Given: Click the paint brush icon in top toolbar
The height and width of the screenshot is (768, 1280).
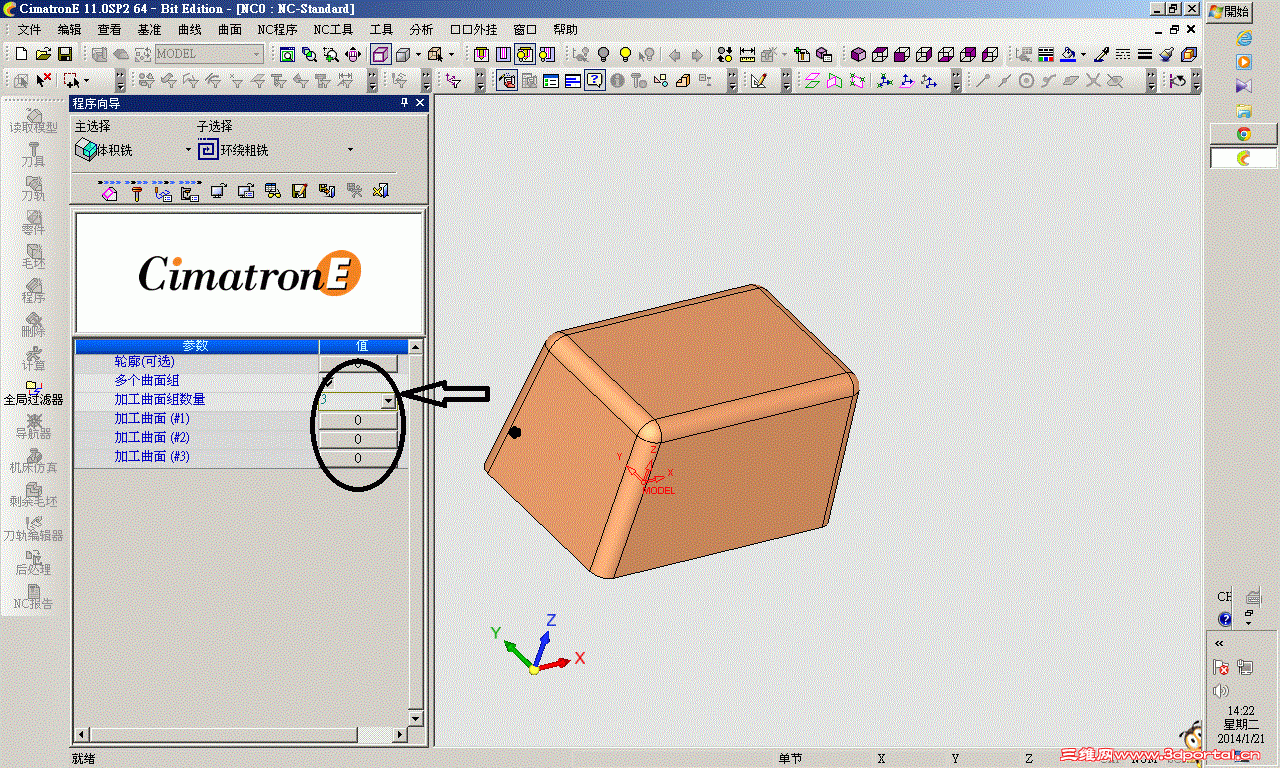Looking at the screenshot, I should coord(1167,54).
